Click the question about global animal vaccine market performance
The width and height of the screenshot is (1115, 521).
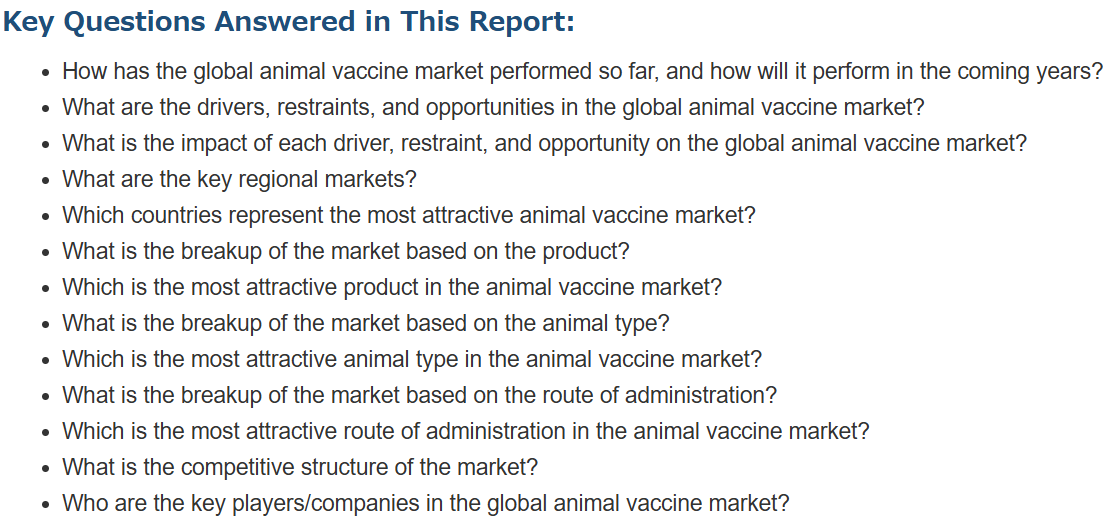click(582, 72)
